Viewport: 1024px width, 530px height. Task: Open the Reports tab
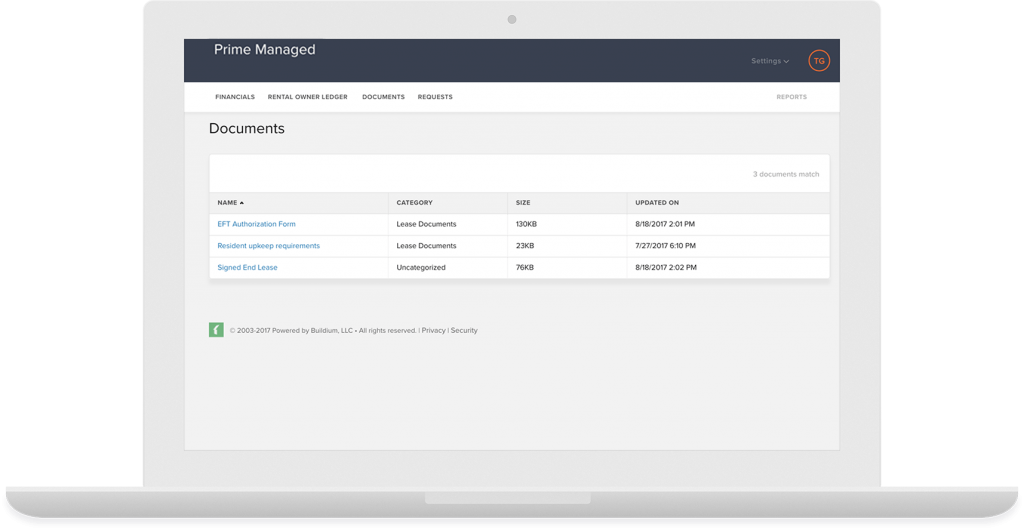(792, 97)
